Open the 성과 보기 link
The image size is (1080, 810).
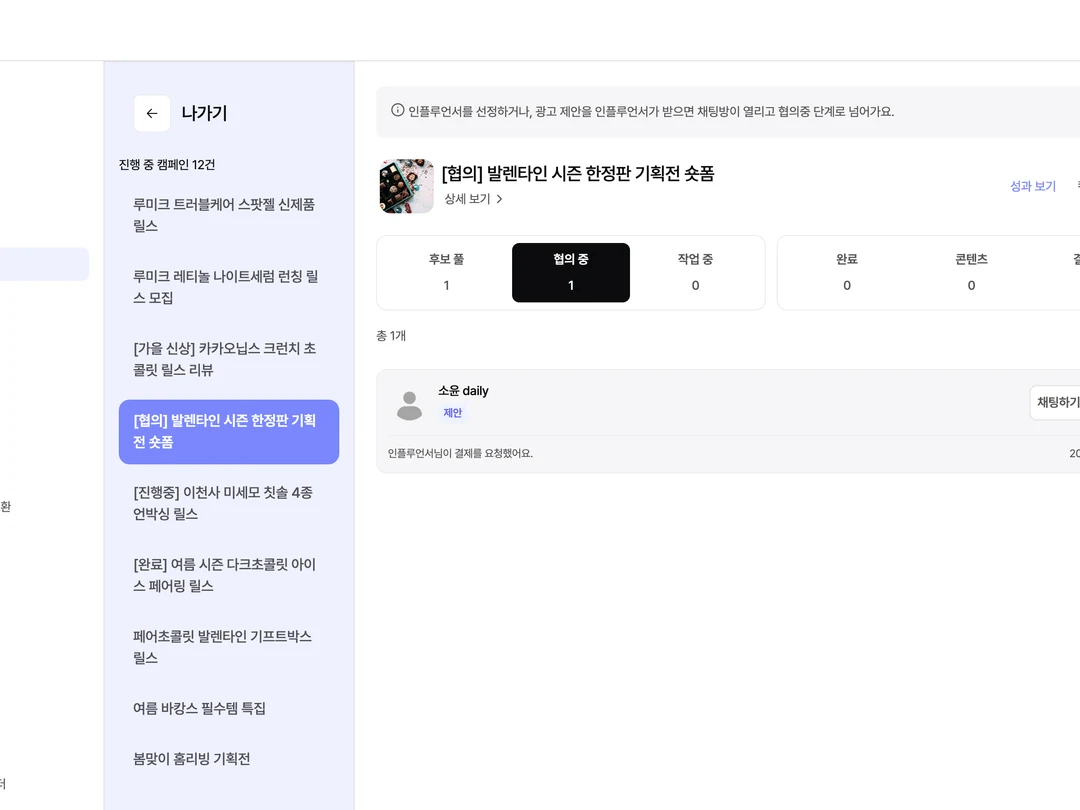[x=1032, y=186]
